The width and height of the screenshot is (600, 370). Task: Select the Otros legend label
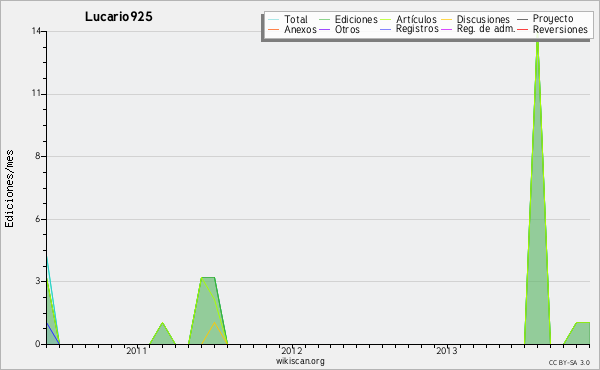point(347,29)
